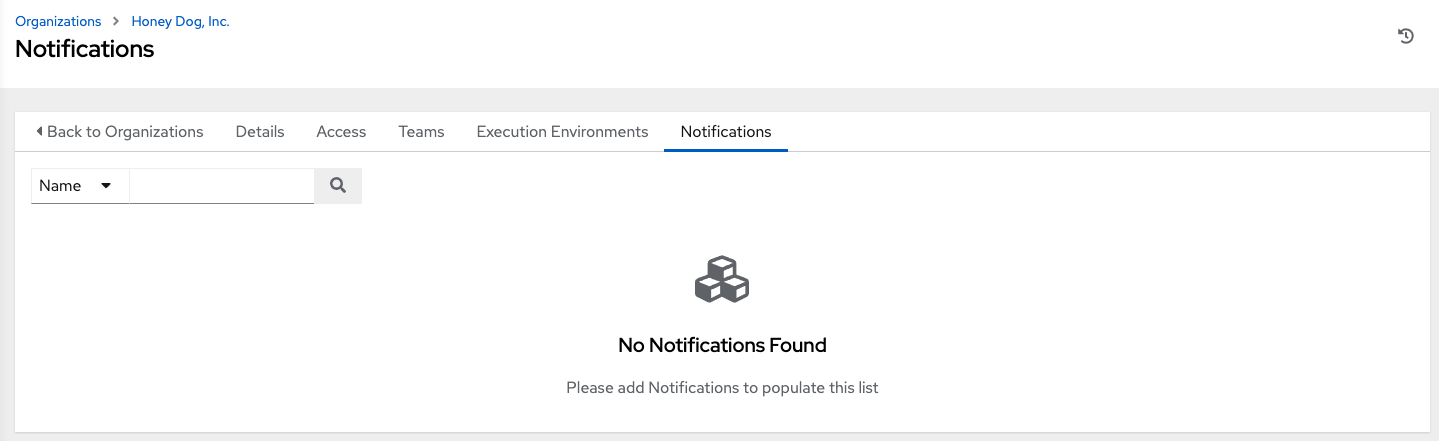This screenshot has height=441, width=1439.
Task: Click the Please add Notifications message
Action: 722,387
